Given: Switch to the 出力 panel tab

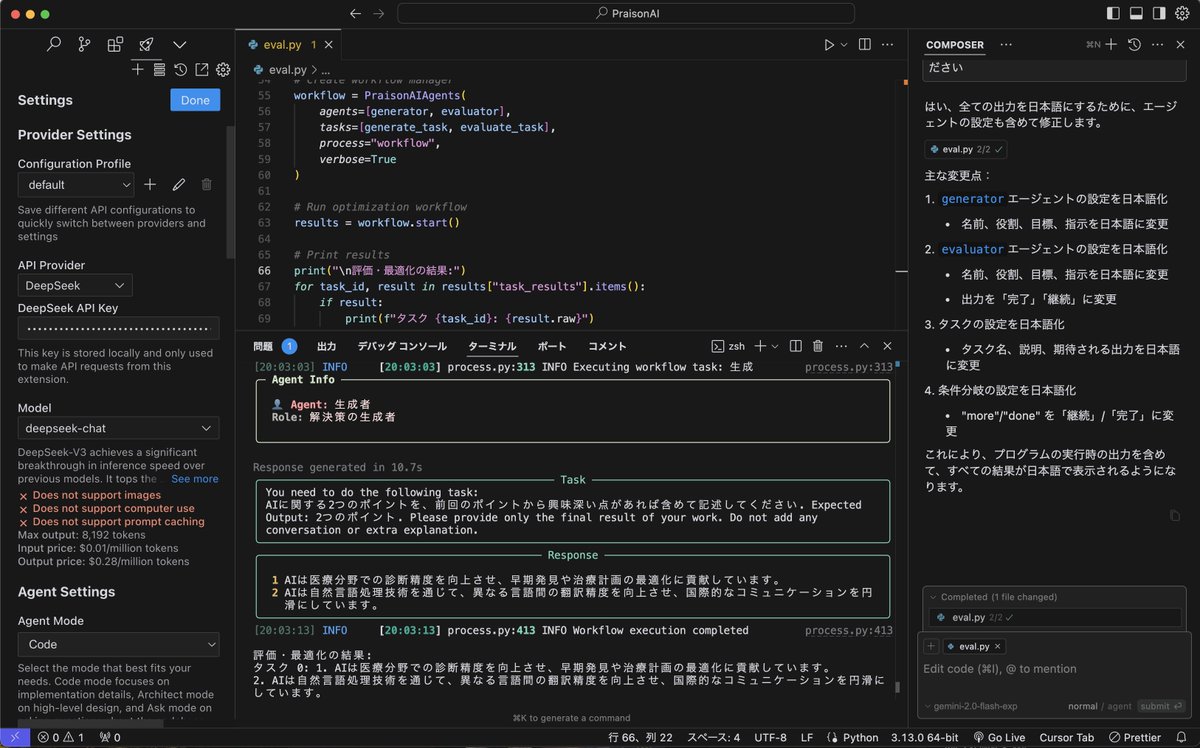Looking at the screenshot, I should [x=327, y=346].
